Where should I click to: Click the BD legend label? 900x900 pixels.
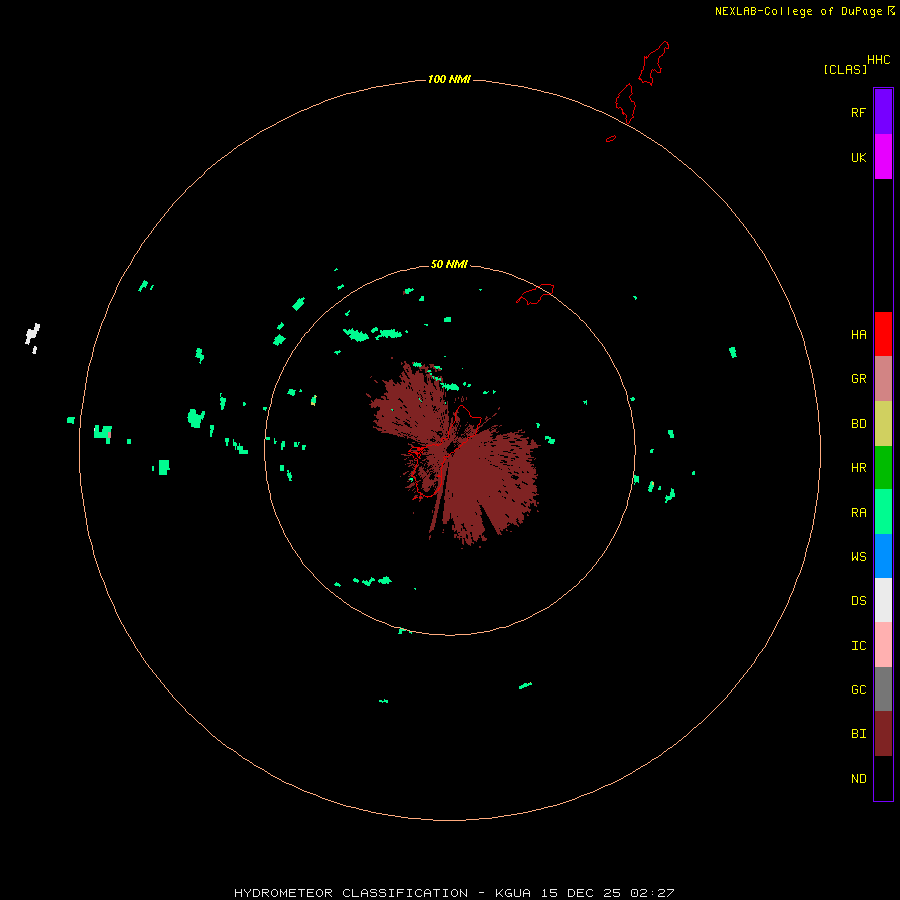[x=858, y=424]
